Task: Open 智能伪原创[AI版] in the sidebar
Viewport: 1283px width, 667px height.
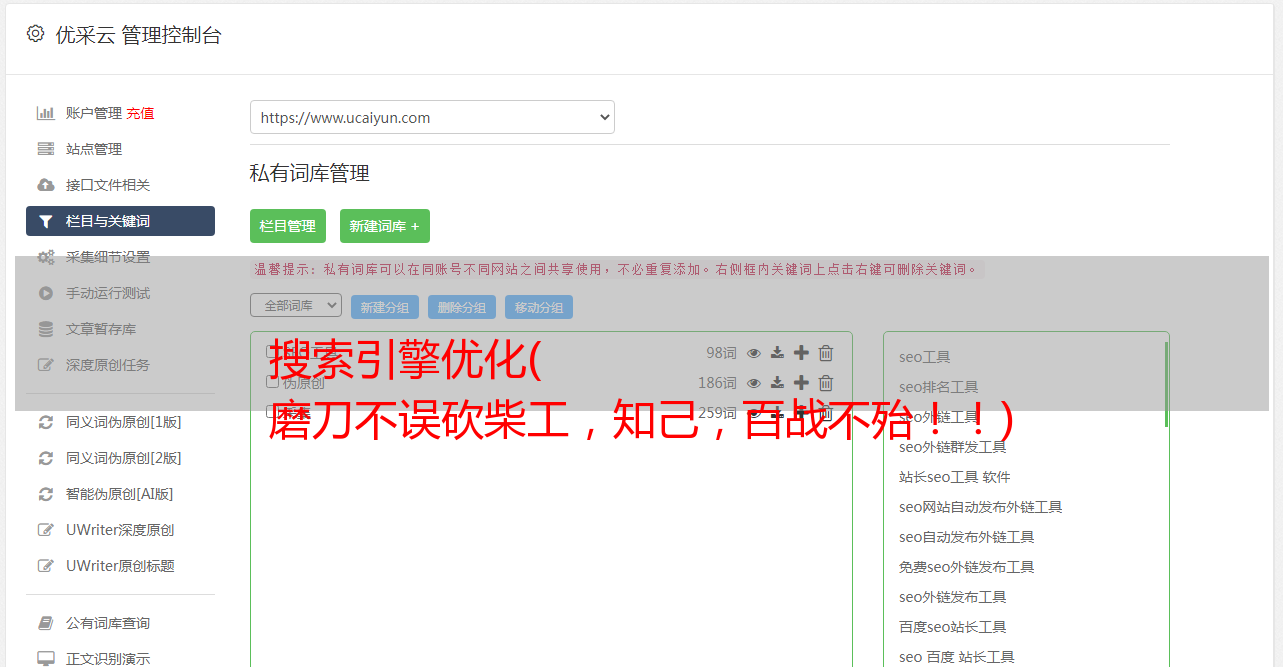Action: click(x=120, y=494)
